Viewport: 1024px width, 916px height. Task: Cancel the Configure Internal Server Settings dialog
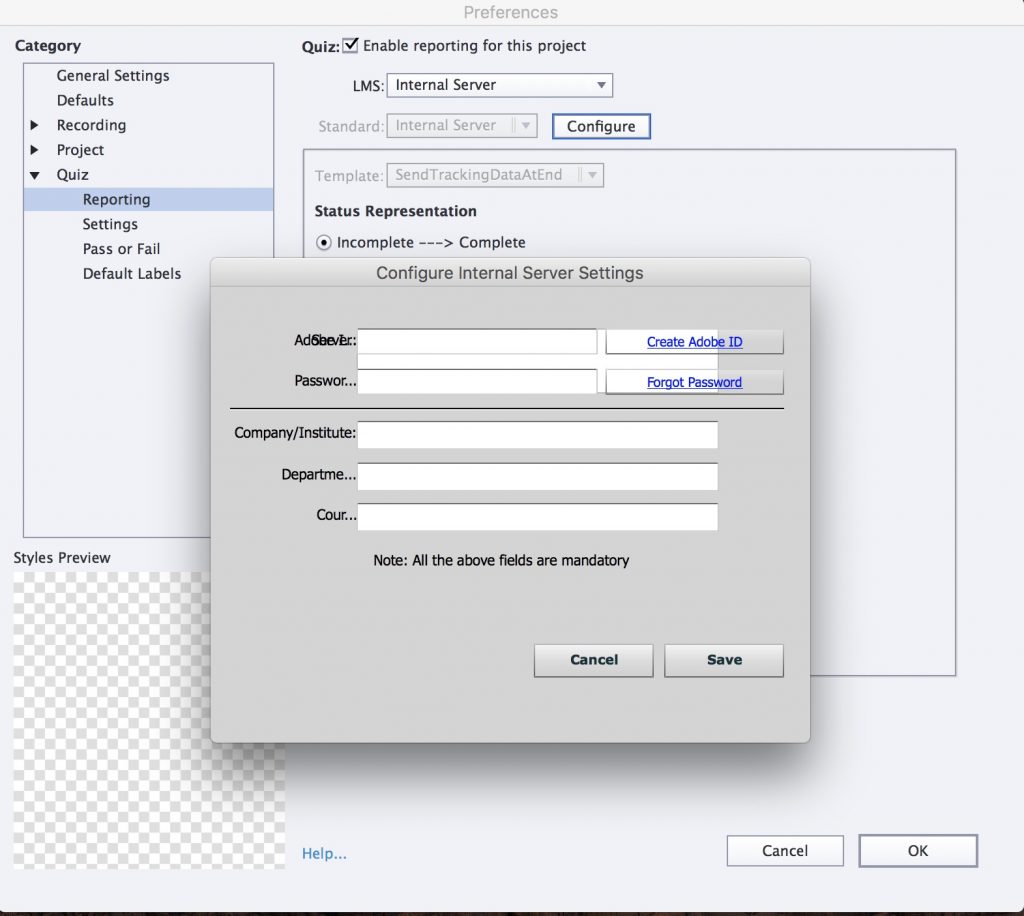[x=593, y=660]
